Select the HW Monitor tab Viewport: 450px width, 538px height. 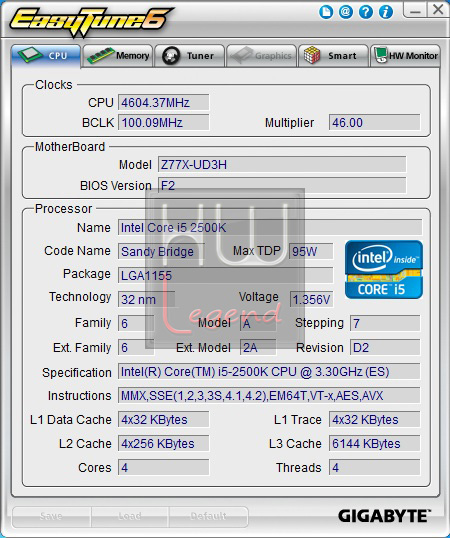(405, 56)
